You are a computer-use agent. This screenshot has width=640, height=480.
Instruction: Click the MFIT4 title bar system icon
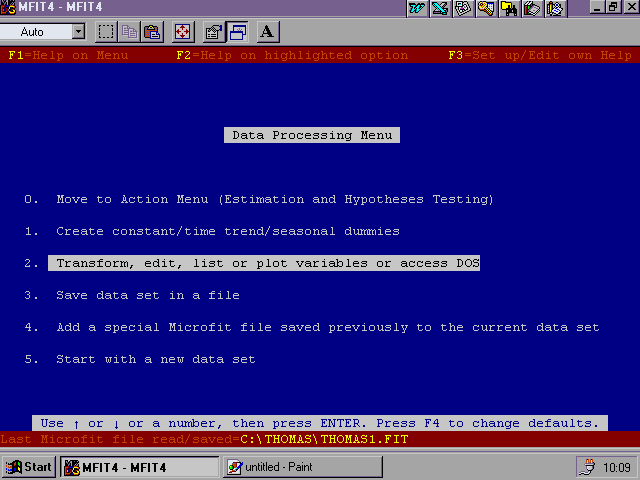click(8, 7)
